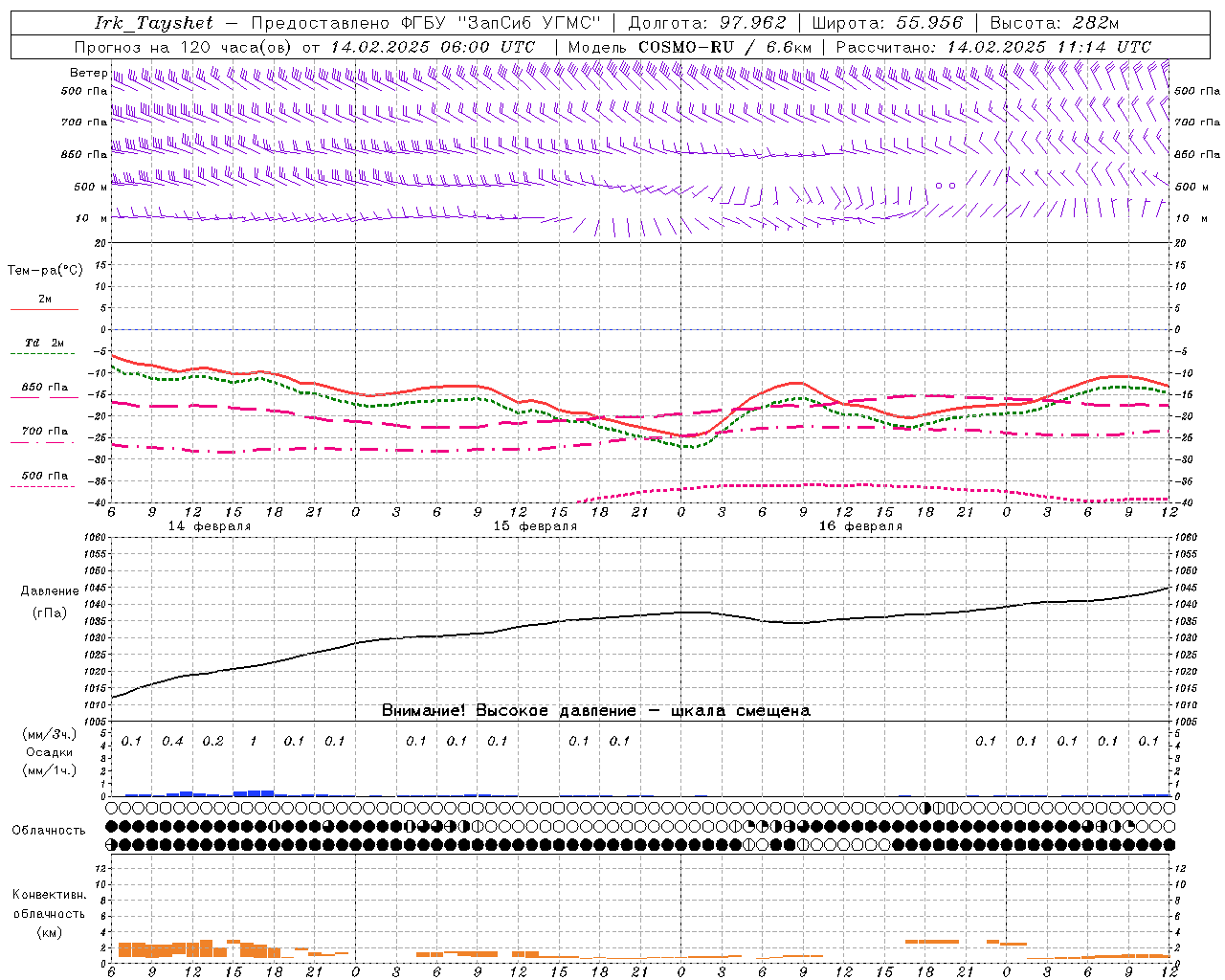Image resolution: width=1225 pixels, height=980 pixels.
Task: Click the 10 м wind level label on the left axis
Action: coord(91,218)
